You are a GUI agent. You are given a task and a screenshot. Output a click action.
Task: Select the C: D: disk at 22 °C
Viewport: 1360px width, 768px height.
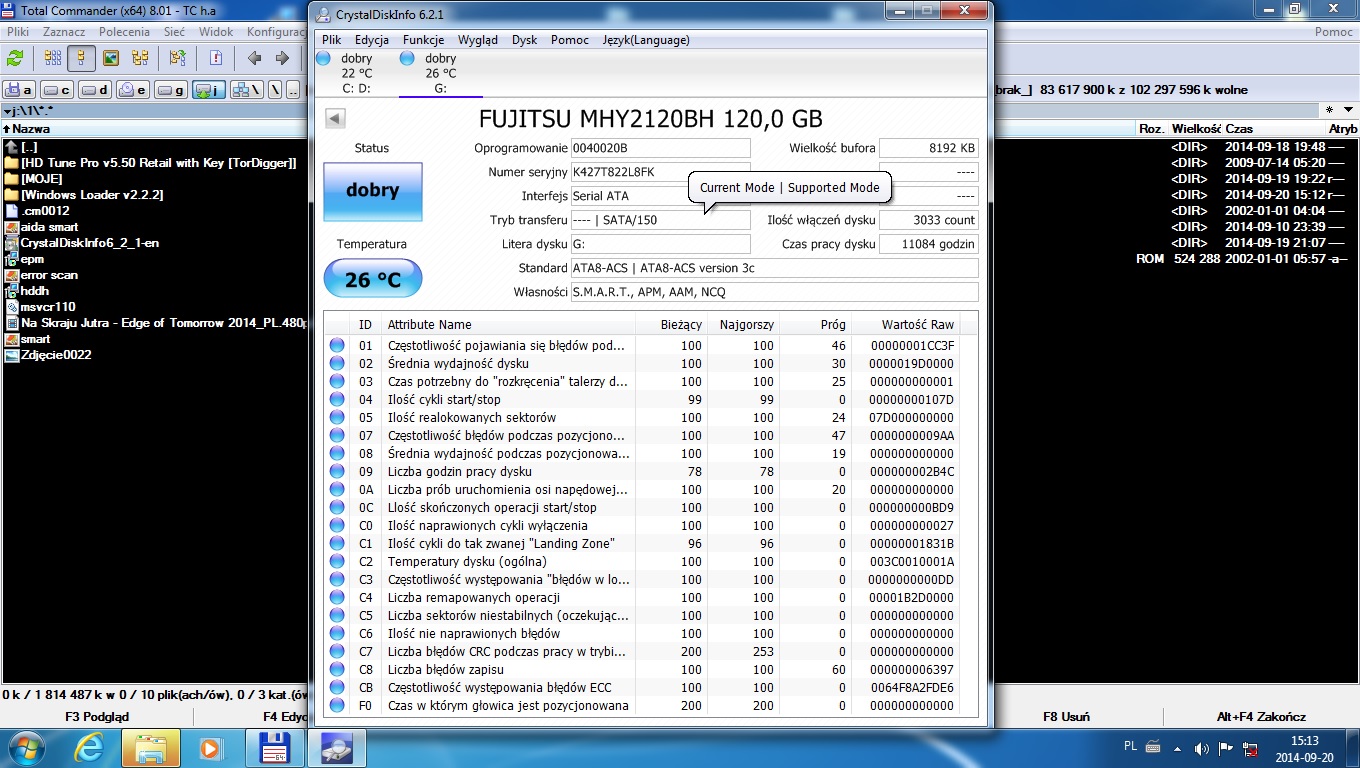(356, 73)
